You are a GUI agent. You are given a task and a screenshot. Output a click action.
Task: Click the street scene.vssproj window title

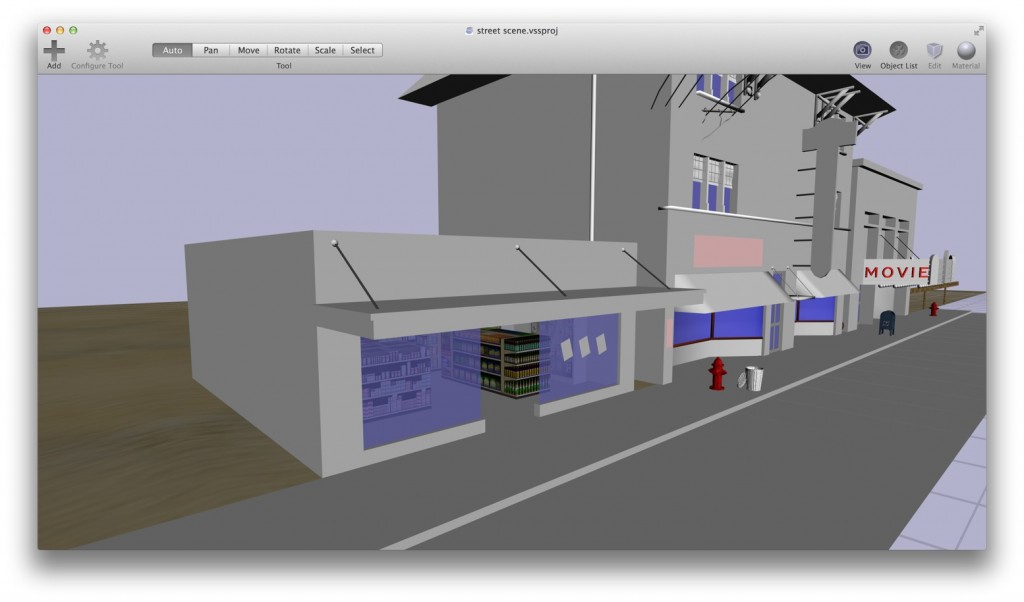coord(517,31)
